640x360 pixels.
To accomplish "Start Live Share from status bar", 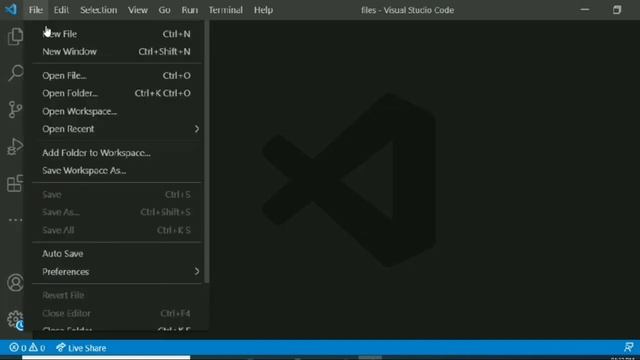I will (81, 348).
